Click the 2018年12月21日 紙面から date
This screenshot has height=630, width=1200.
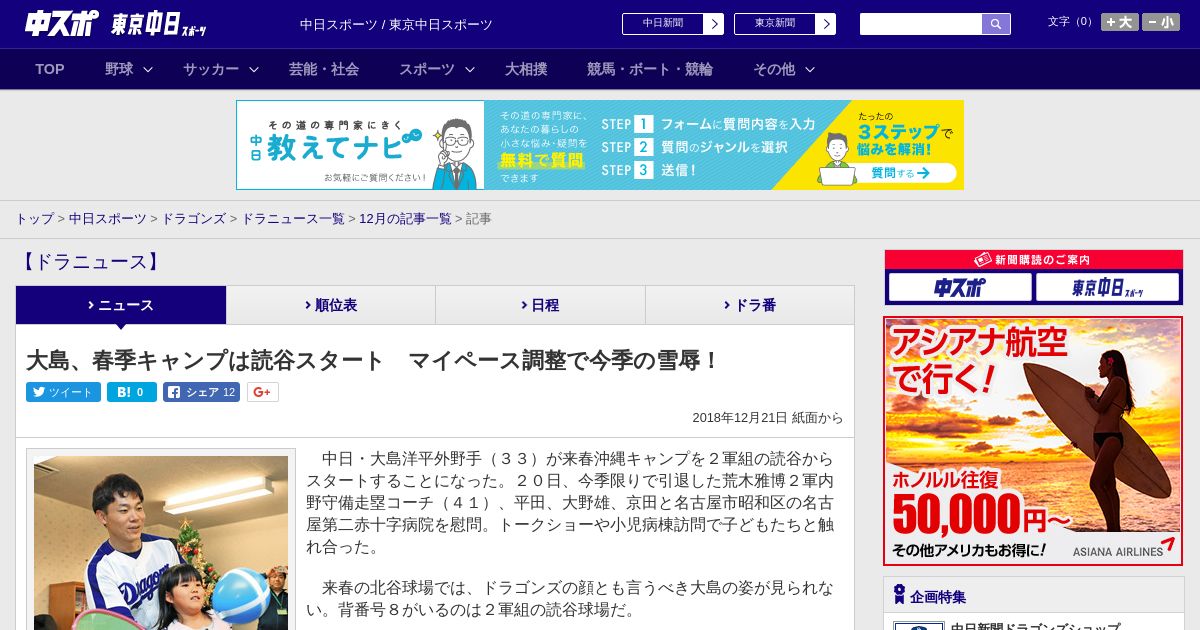point(768,418)
